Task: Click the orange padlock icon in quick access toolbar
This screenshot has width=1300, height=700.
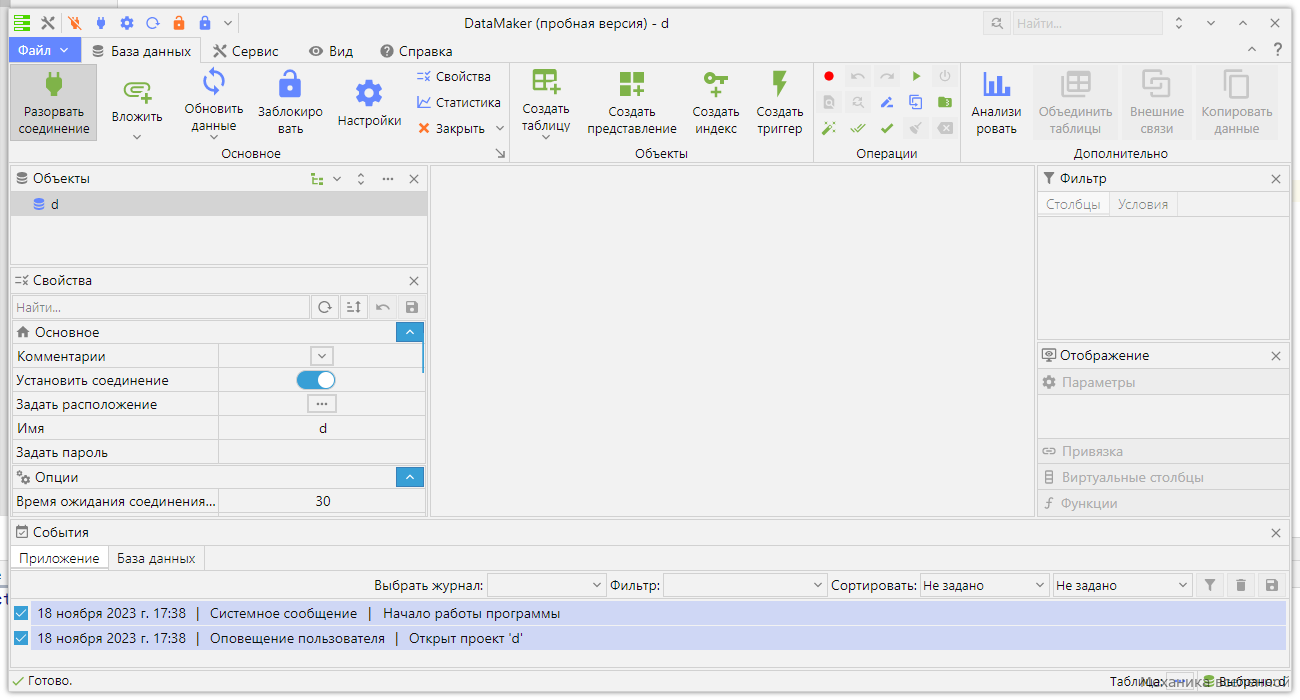Action: click(x=179, y=23)
